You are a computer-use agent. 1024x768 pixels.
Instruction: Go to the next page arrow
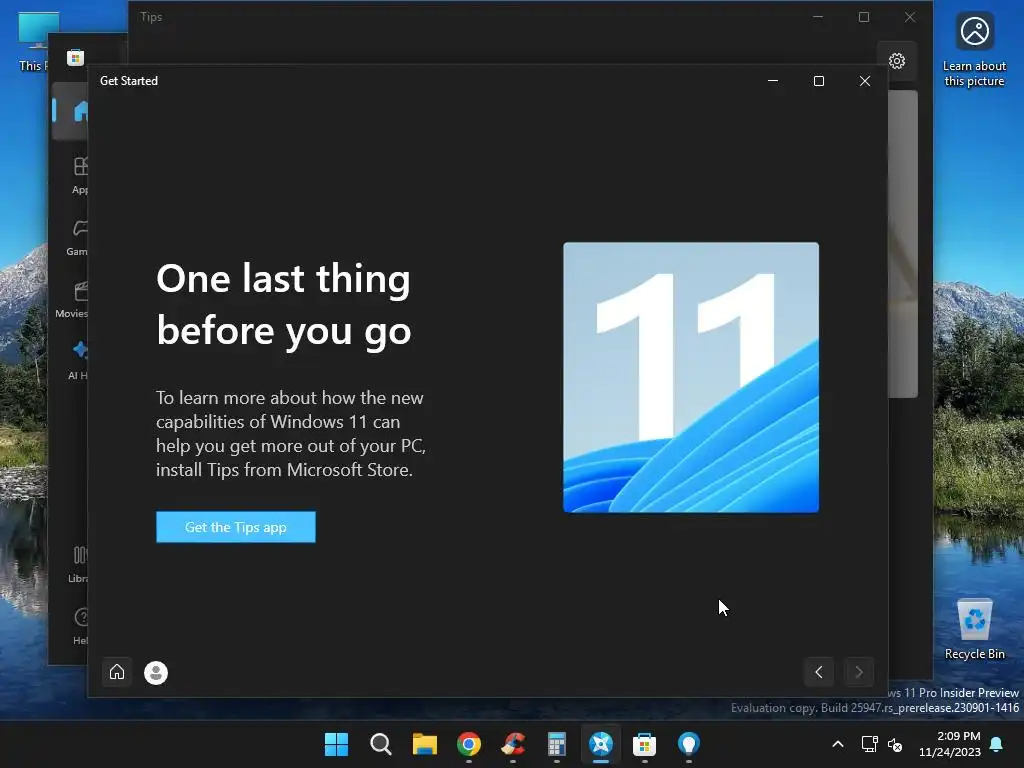[859, 672]
